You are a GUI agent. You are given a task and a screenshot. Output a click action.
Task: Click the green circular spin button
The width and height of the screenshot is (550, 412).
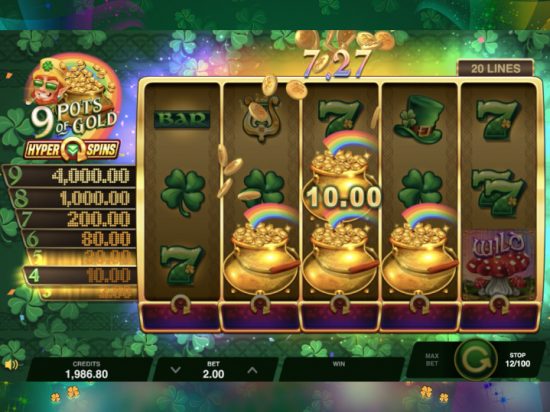(476, 359)
